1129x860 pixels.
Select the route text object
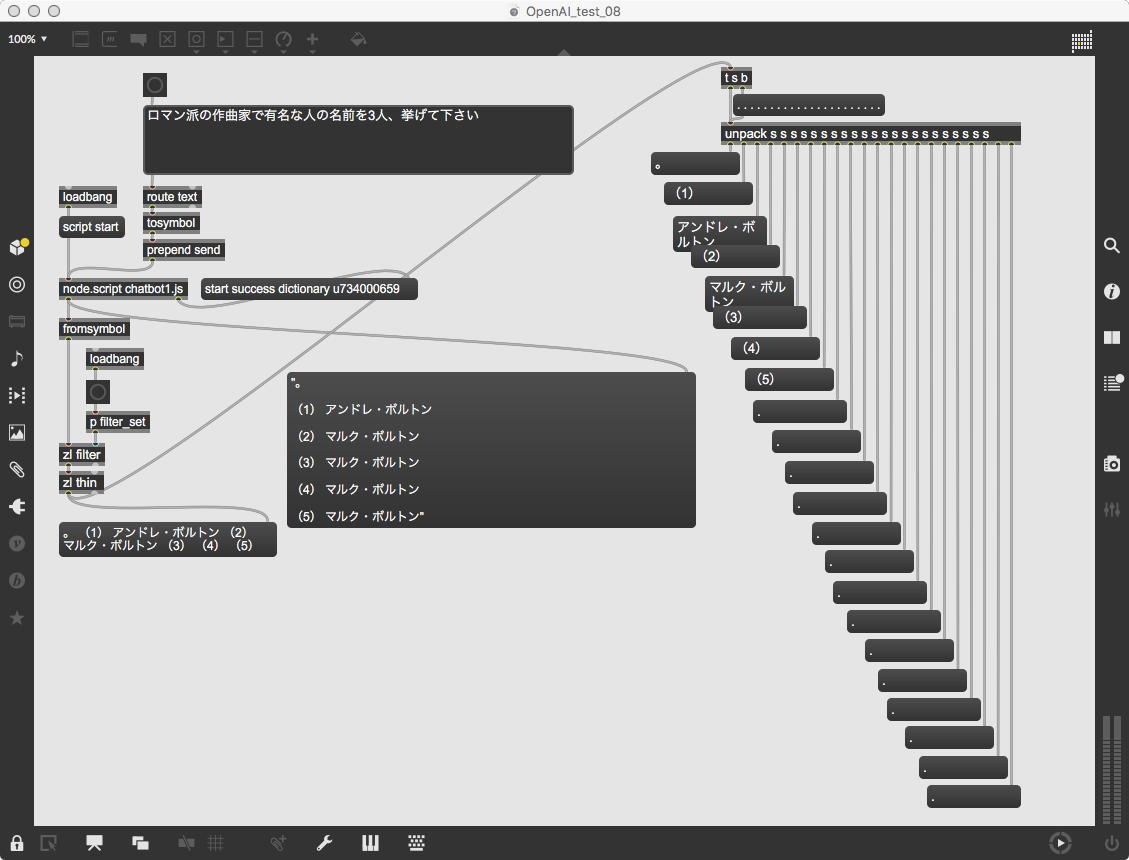coord(172,197)
